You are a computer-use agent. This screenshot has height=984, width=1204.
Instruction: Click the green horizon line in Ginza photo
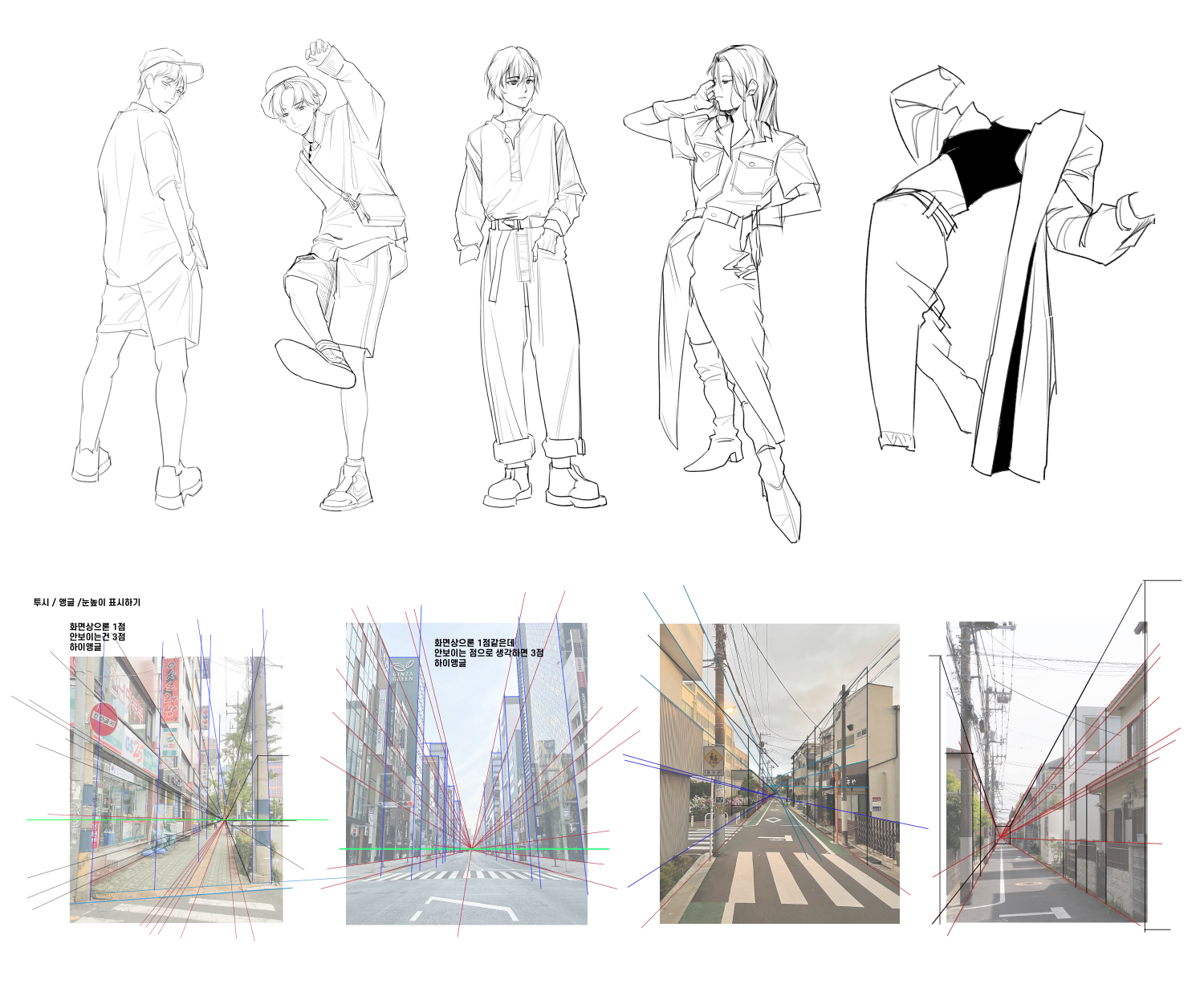coord(385,848)
